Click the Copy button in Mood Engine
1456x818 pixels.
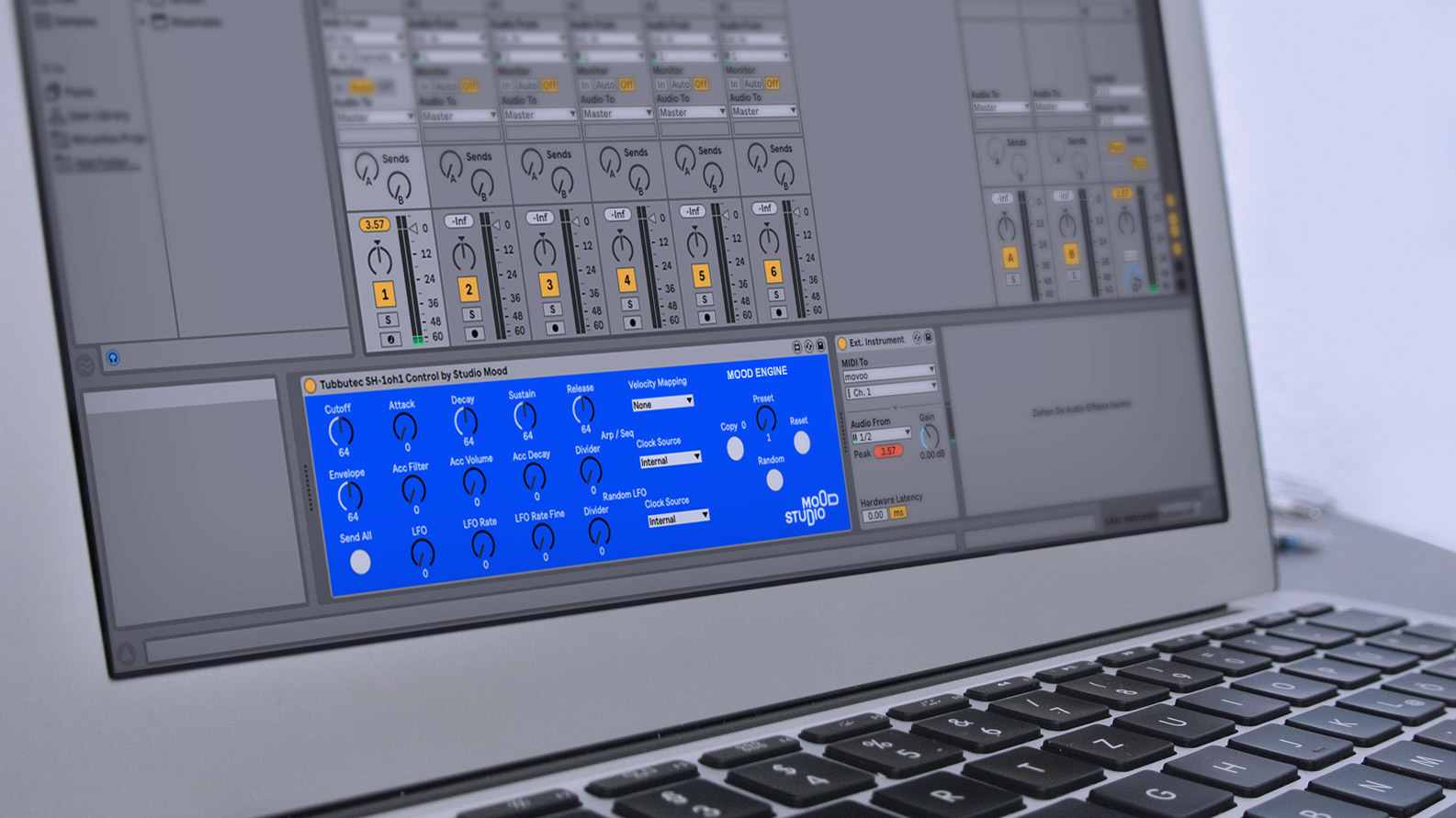click(735, 448)
